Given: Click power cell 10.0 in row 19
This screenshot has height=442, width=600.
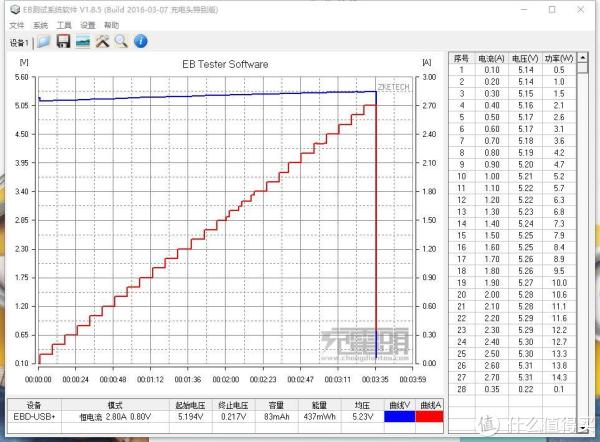Looking at the screenshot, I should [x=559, y=283].
